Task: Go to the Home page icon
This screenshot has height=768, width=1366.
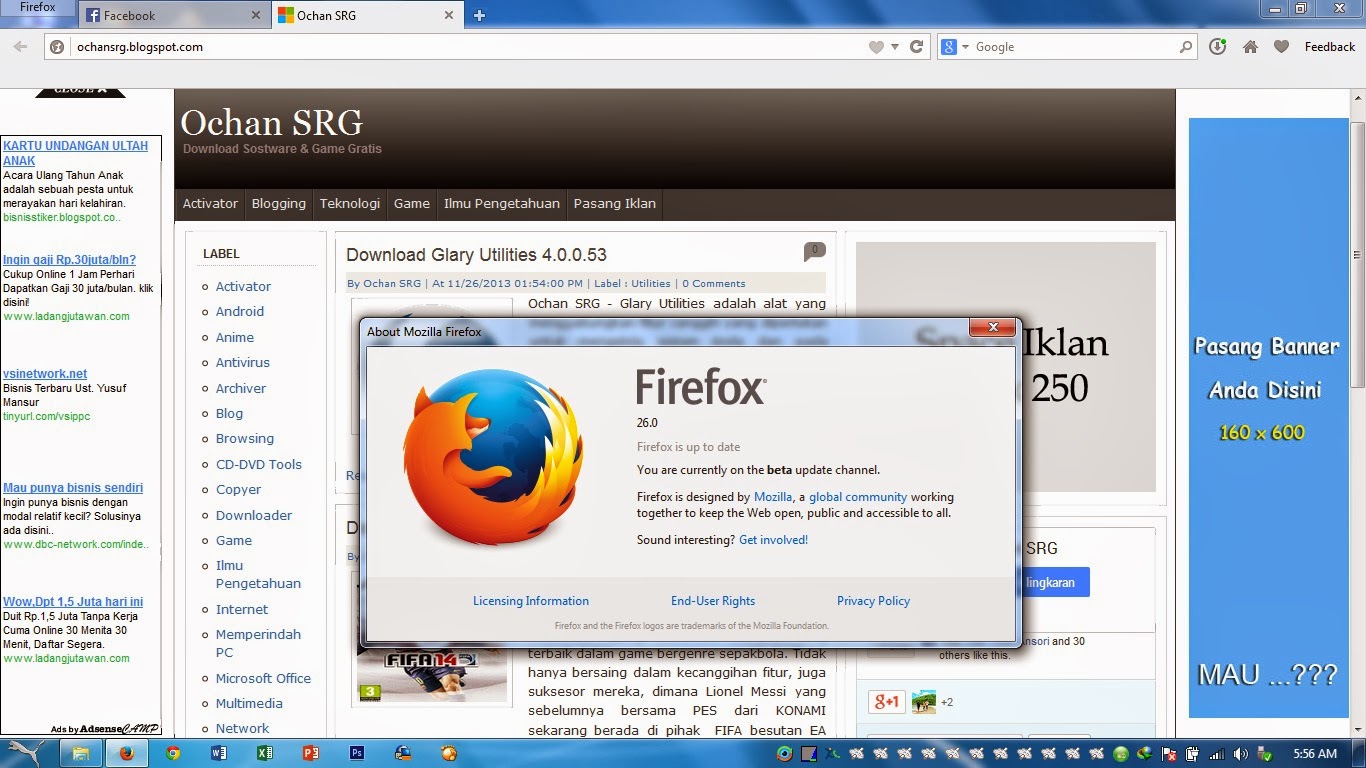Action: [x=1250, y=47]
